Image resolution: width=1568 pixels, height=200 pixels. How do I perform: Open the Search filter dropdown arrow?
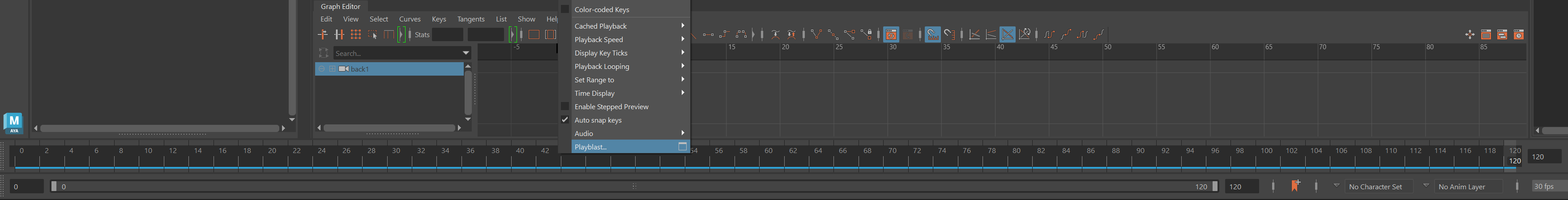click(x=466, y=54)
